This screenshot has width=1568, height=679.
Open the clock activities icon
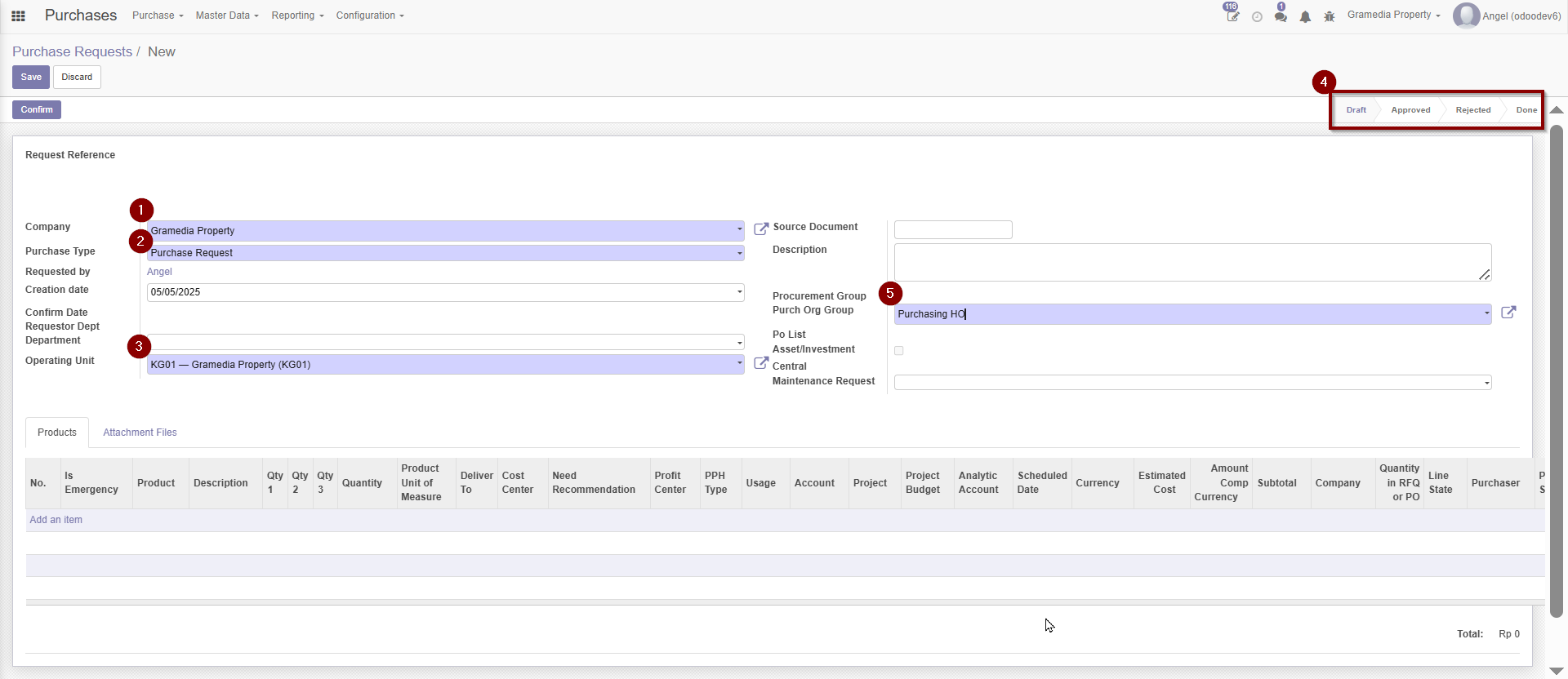click(x=1257, y=16)
